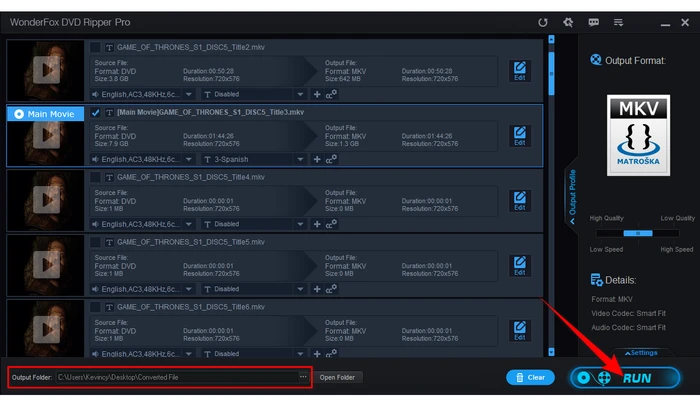
Task: Edit the Title2.mkv output
Action: [520, 71]
